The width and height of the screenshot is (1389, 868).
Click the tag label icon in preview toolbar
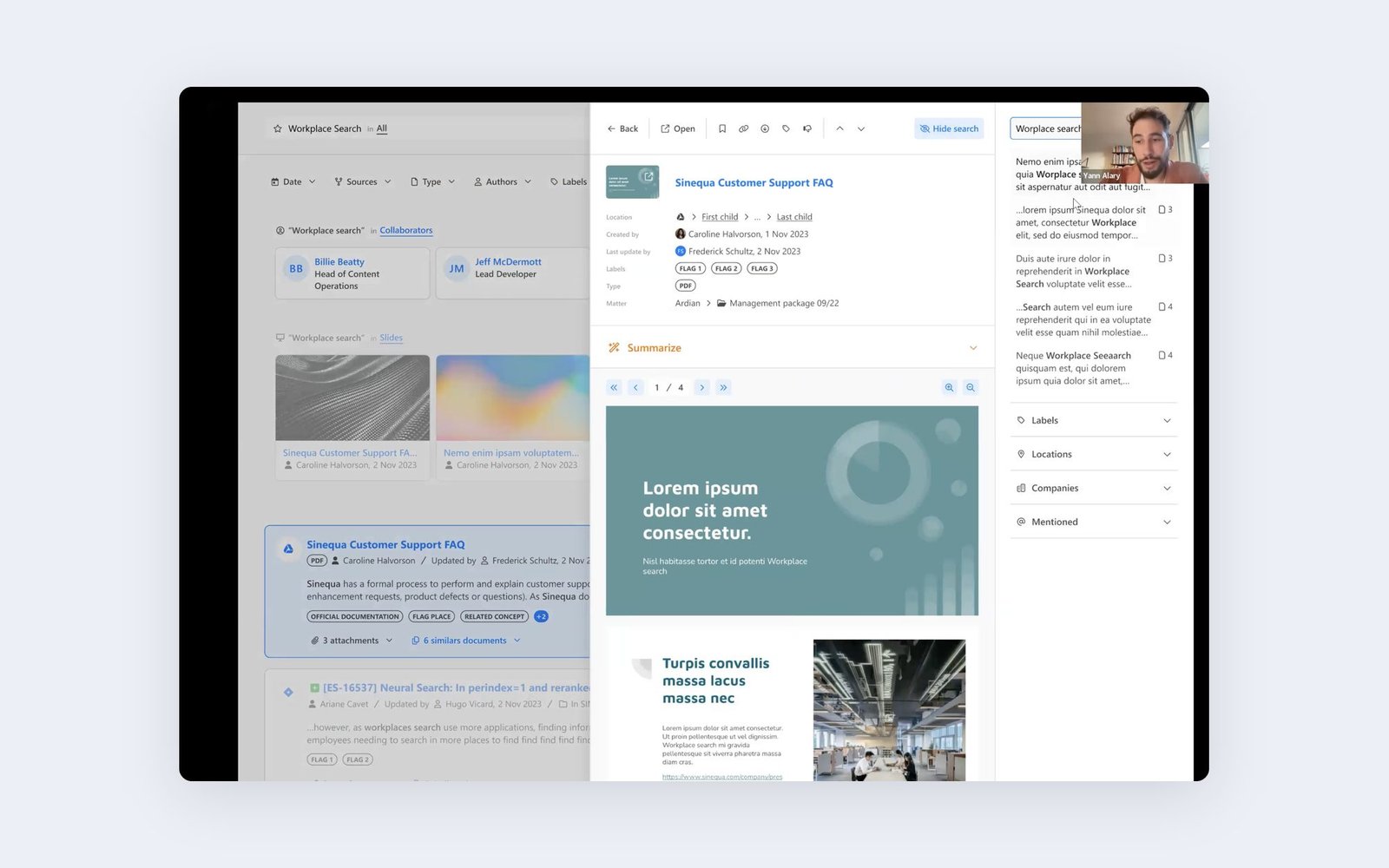tap(786, 128)
